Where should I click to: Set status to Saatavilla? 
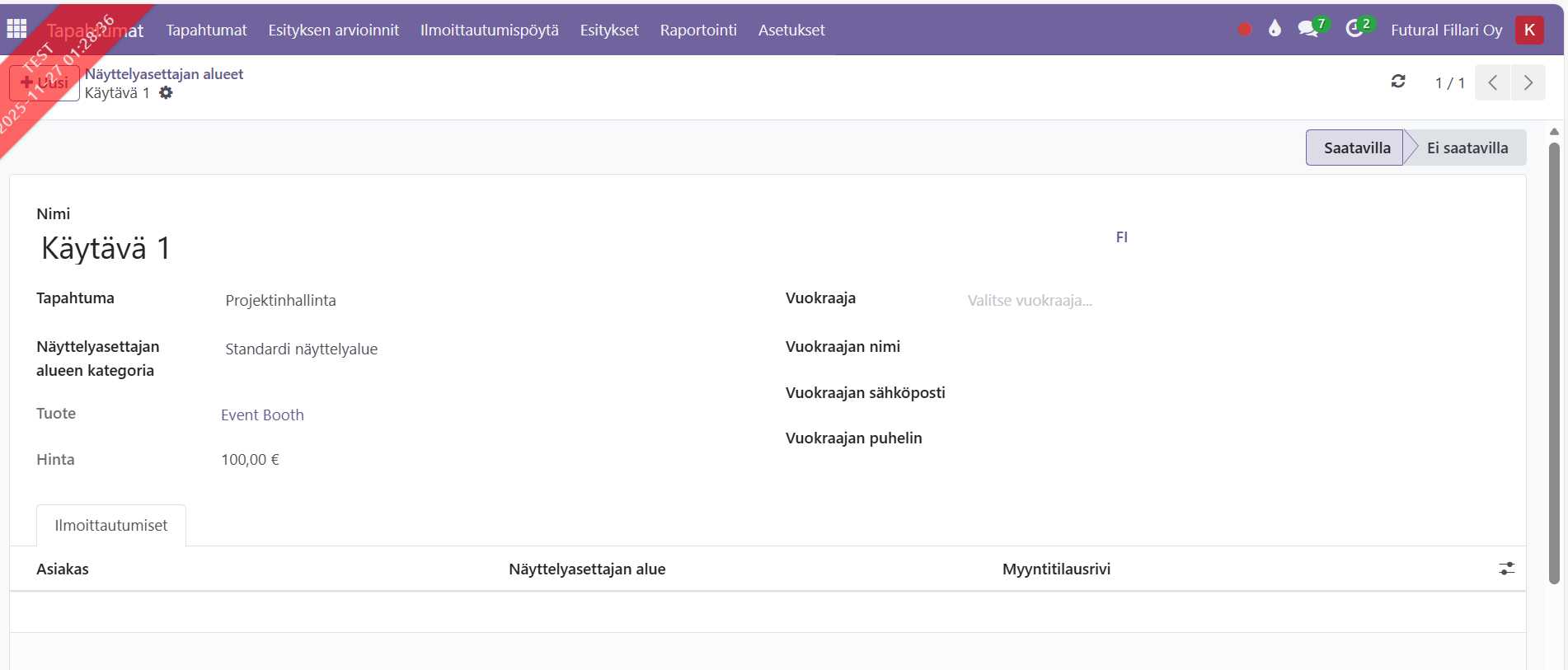[x=1355, y=148]
